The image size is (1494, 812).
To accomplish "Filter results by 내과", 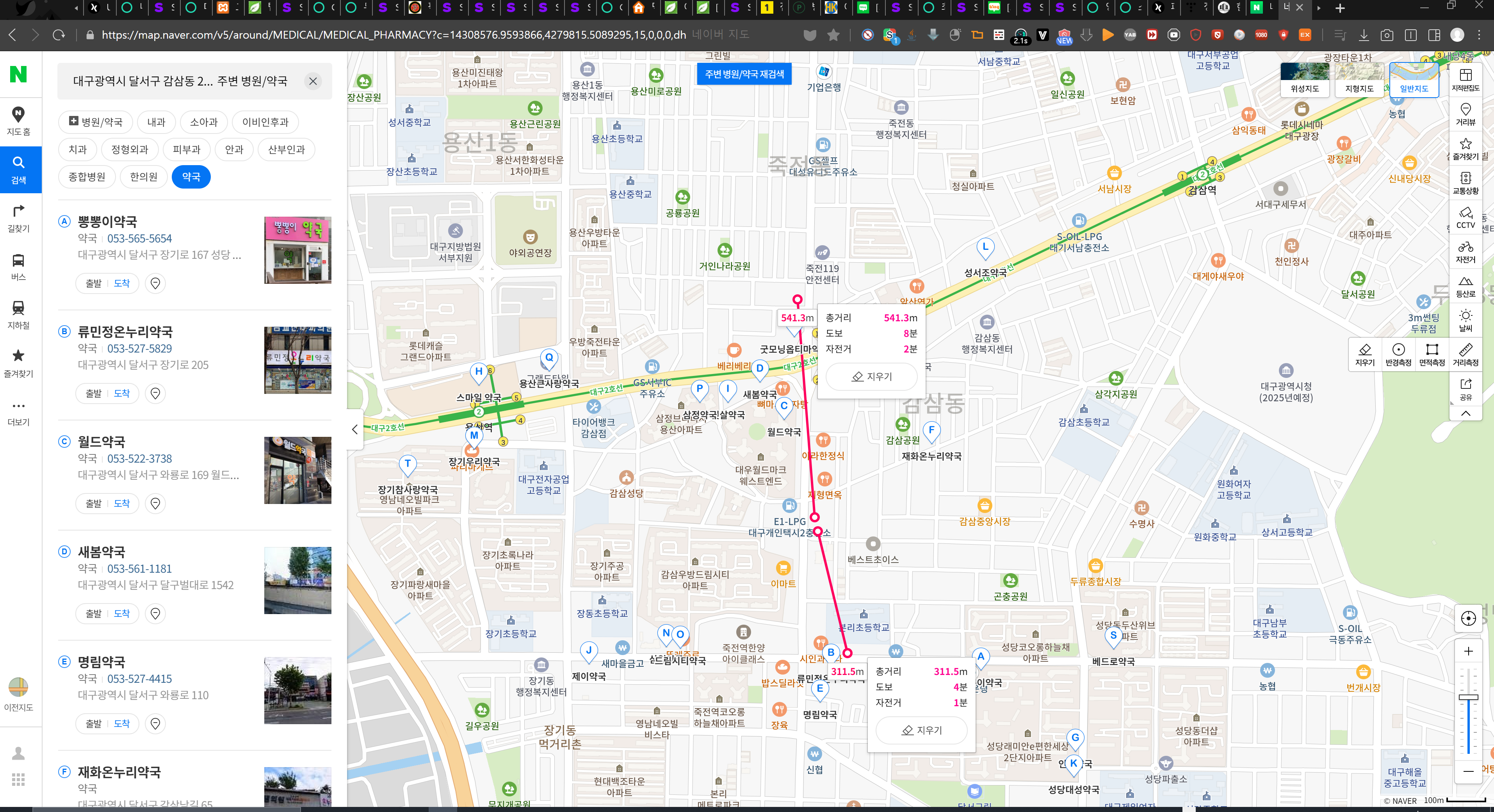I will pos(156,122).
